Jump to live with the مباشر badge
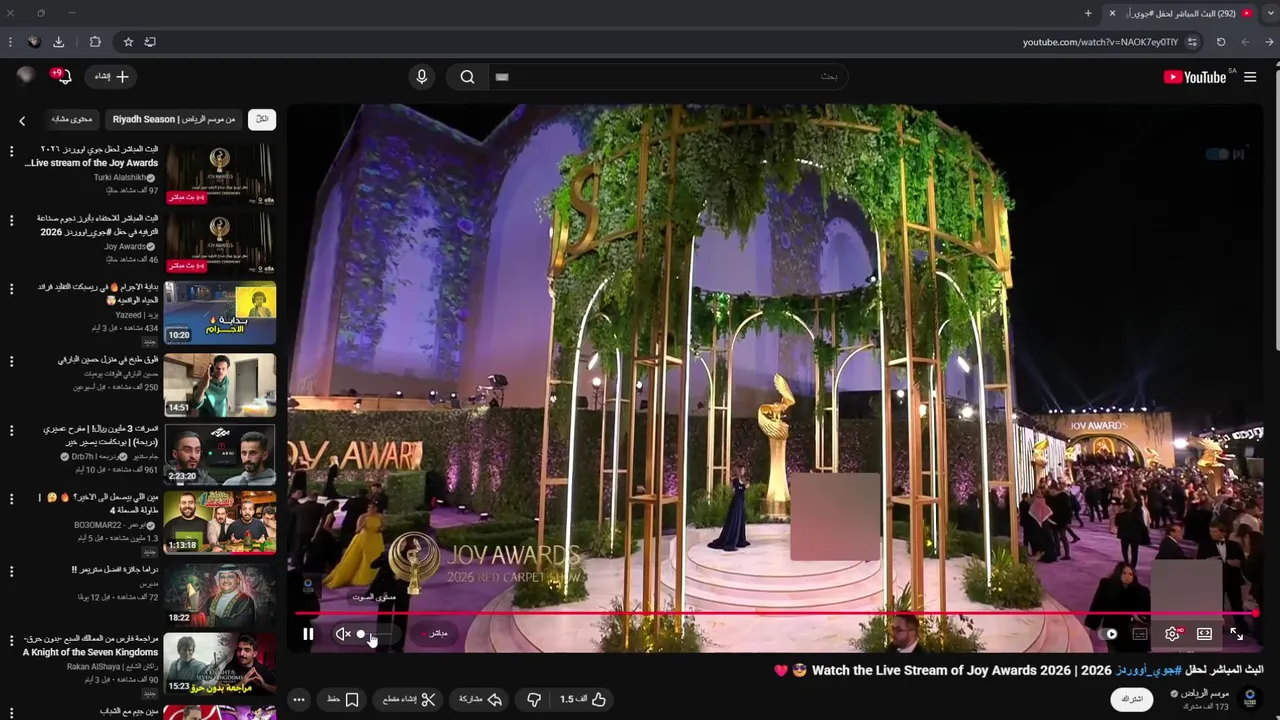The height and width of the screenshot is (720, 1280). coord(435,633)
